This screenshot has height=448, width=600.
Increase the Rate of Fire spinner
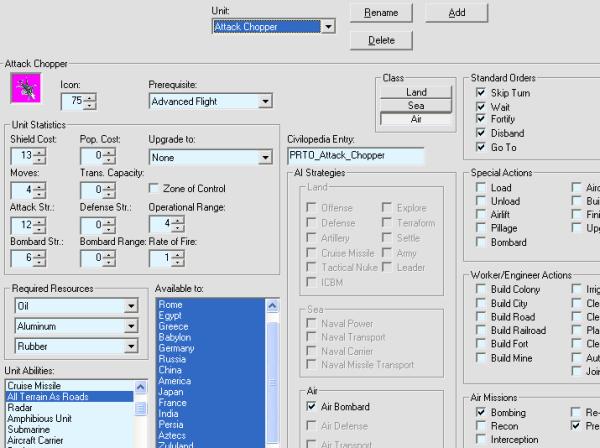pos(178,253)
